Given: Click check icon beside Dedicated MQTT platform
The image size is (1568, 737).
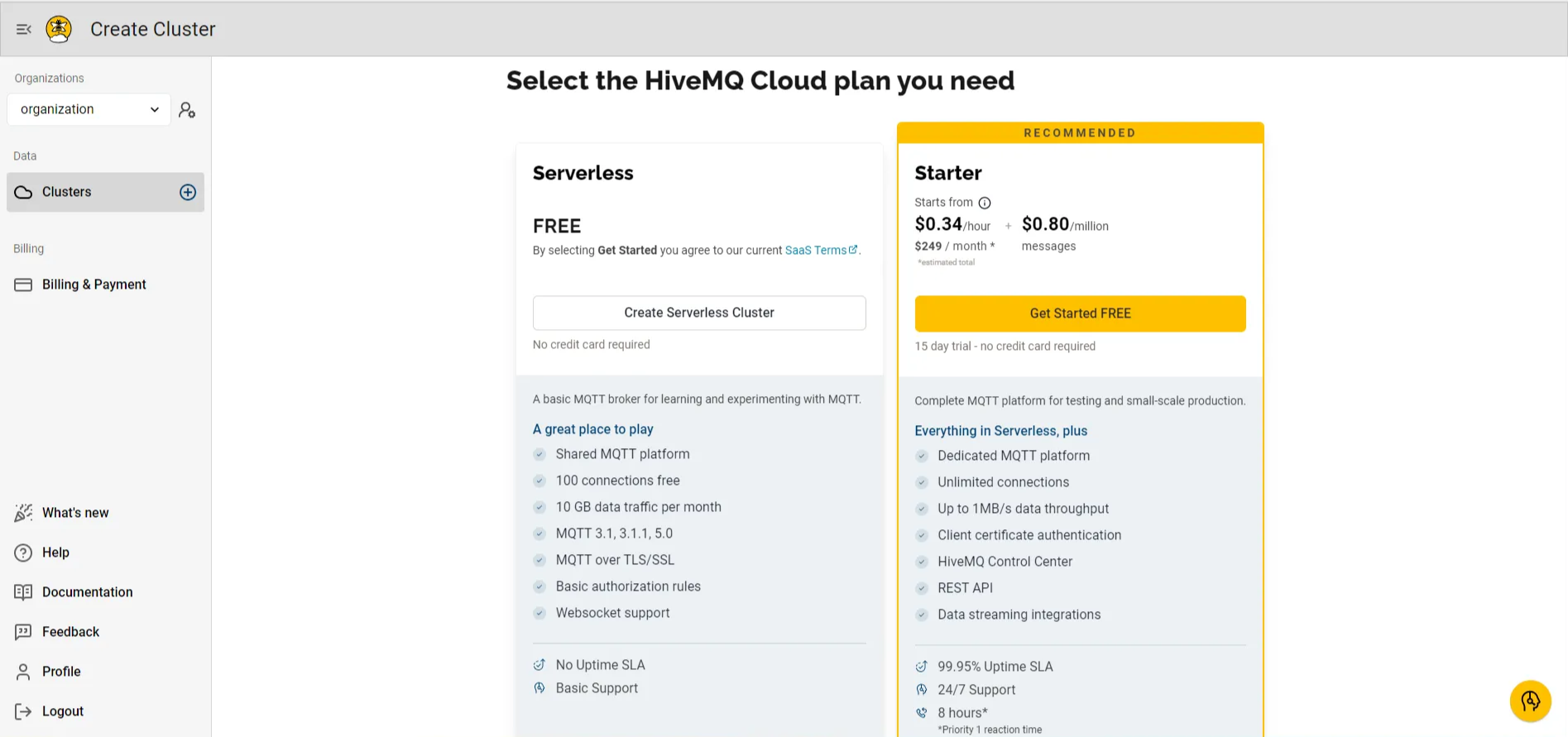Looking at the screenshot, I should (x=922, y=456).
